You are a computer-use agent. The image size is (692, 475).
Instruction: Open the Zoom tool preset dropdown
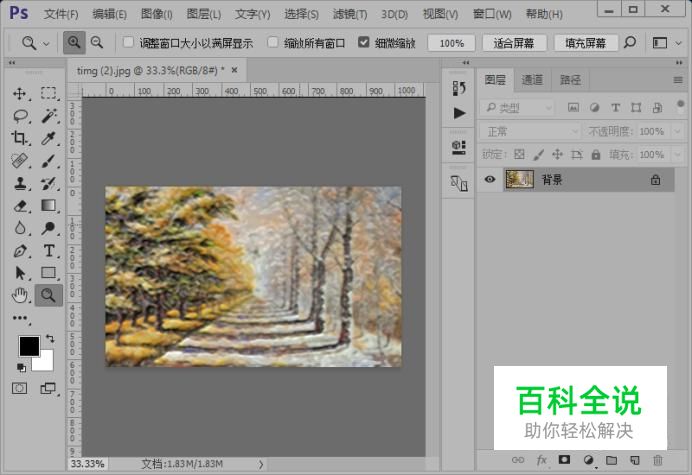pos(46,43)
